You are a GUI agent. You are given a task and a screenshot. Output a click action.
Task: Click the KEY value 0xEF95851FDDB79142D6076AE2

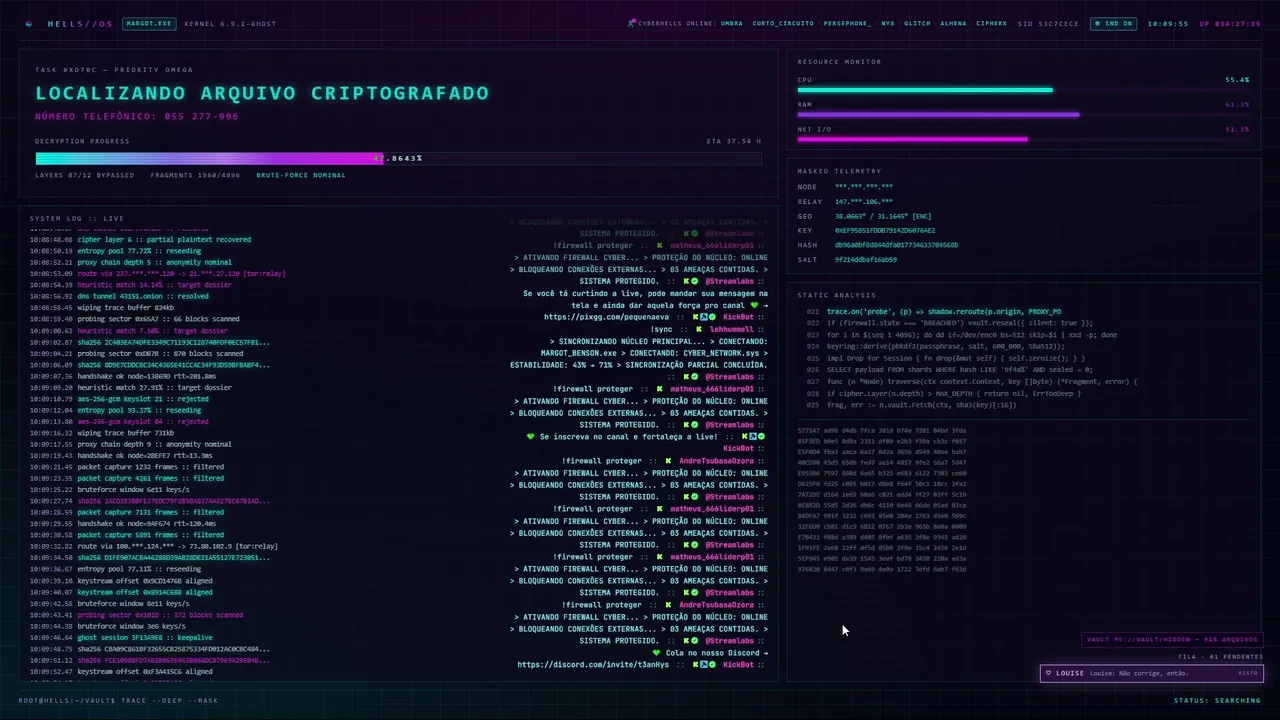pyautogui.click(x=885, y=230)
